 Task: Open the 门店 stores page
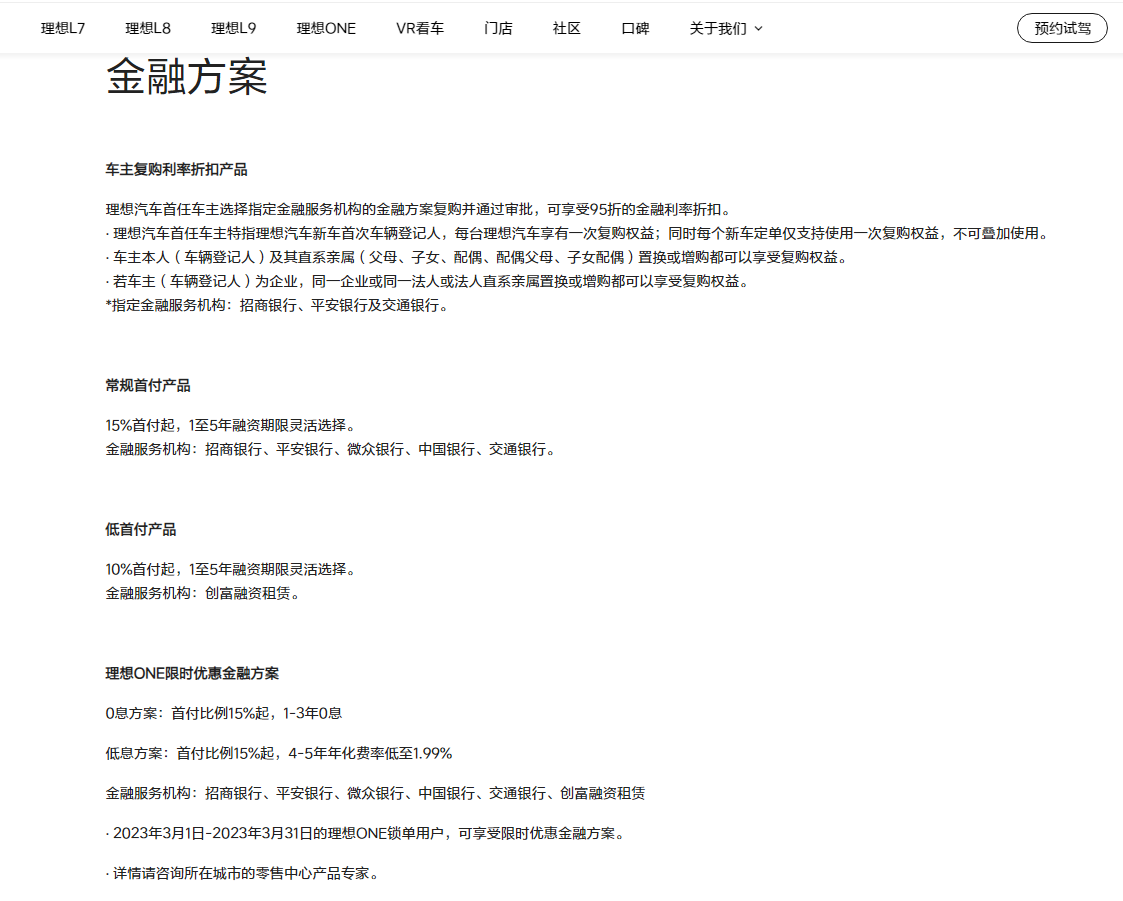pyautogui.click(x=498, y=29)
